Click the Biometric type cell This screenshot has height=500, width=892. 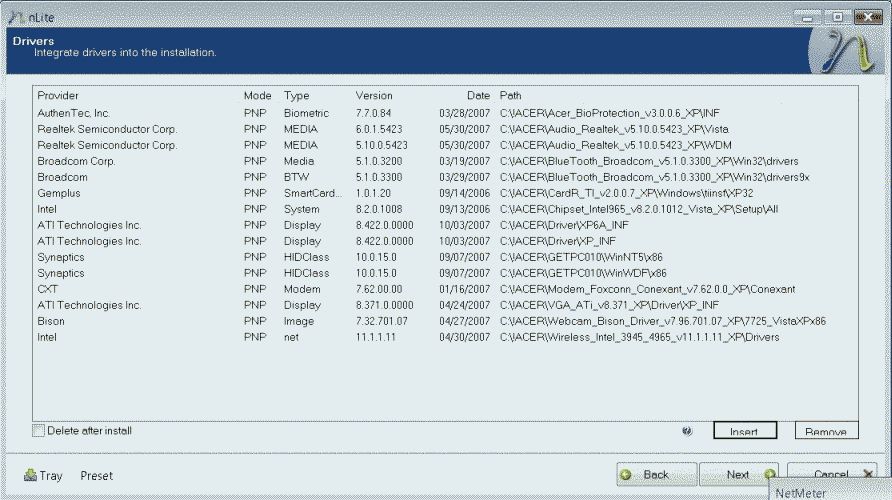click(x=306, y=113)
